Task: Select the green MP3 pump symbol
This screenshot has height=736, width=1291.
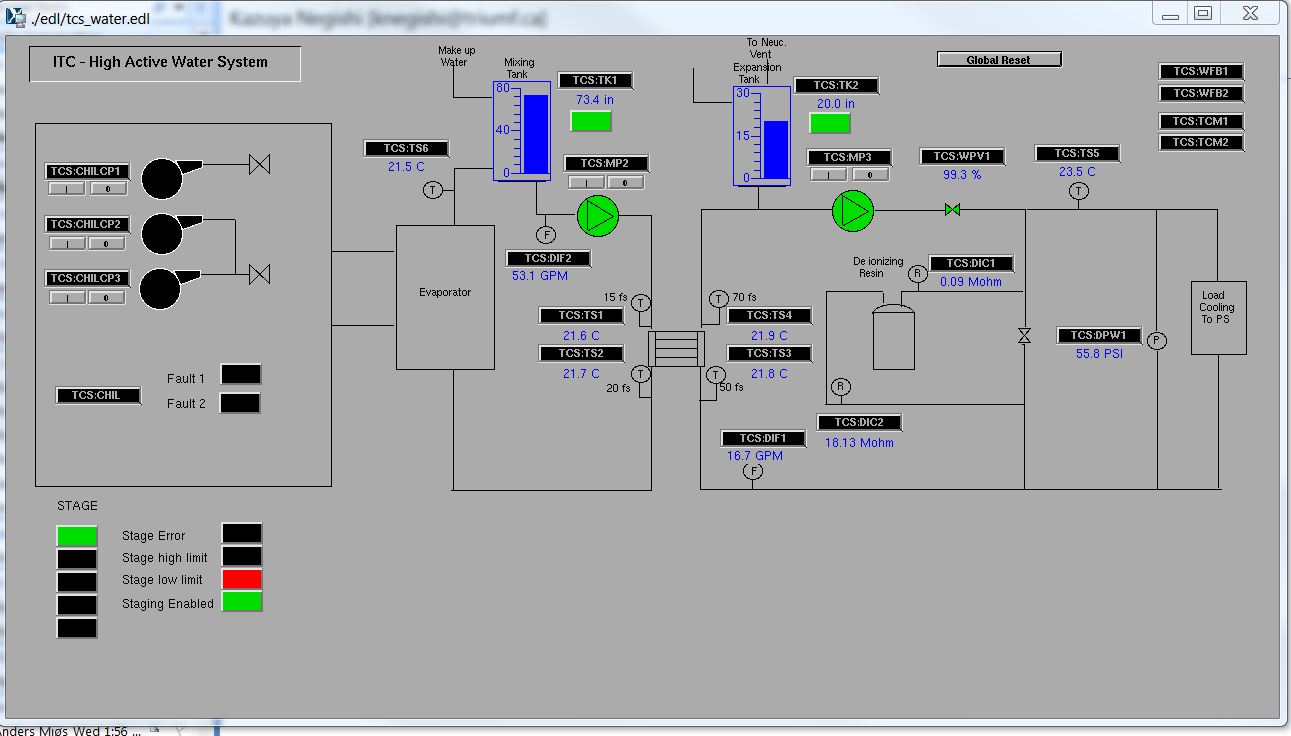Action: [853, 210]
